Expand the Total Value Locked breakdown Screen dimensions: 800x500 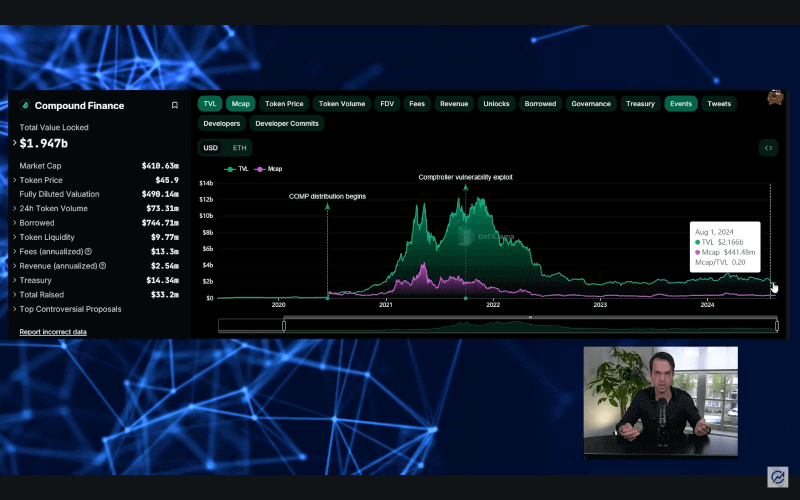(14, 143)
